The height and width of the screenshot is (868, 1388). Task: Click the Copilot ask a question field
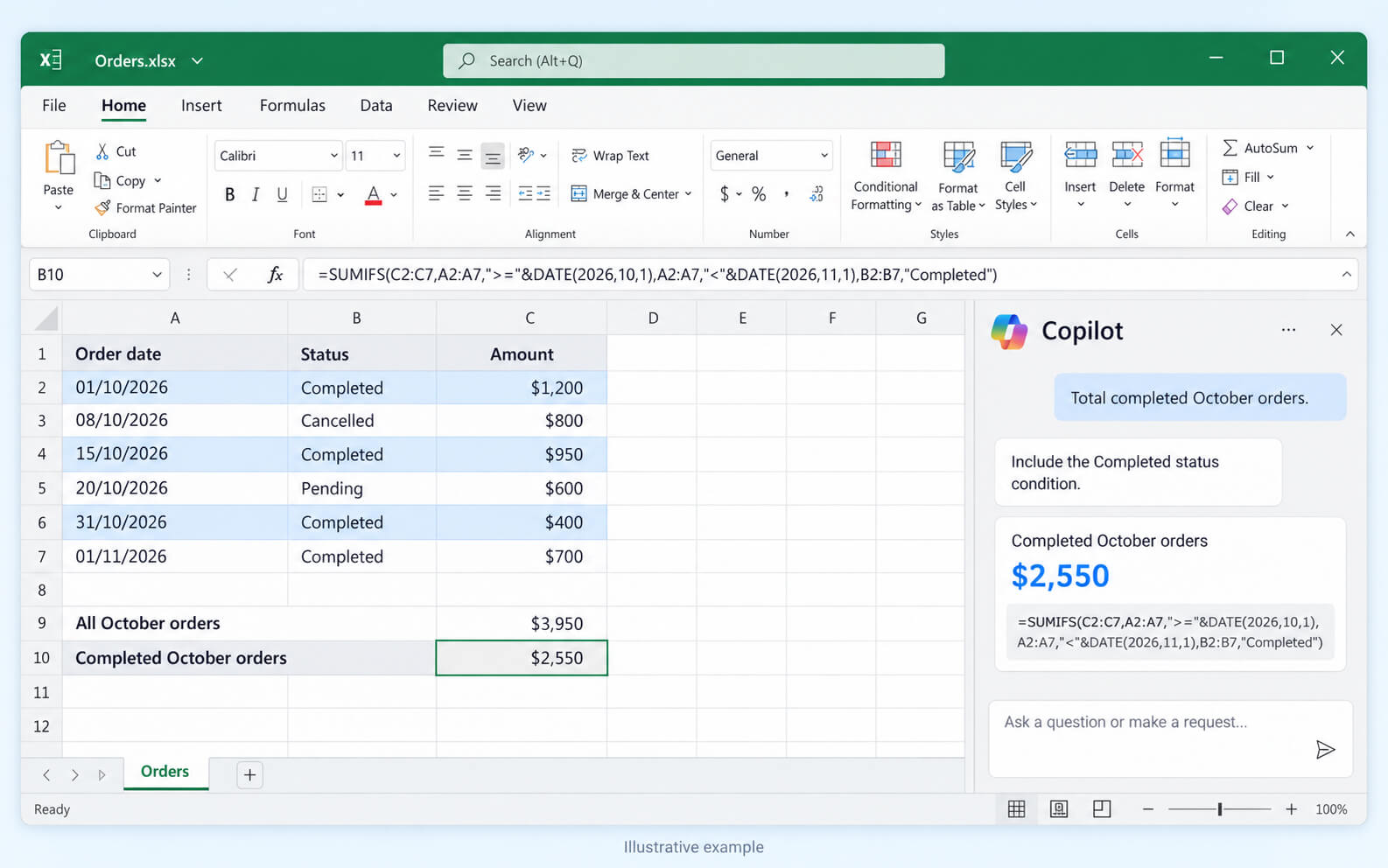1170,738
